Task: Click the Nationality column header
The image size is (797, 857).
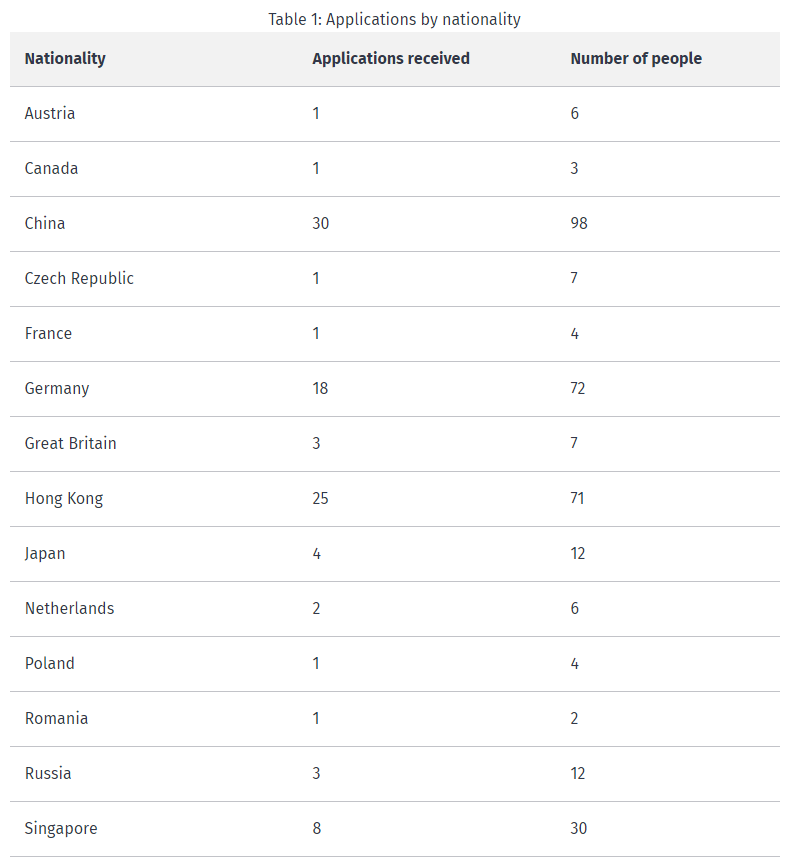Action: click(65, 59)
